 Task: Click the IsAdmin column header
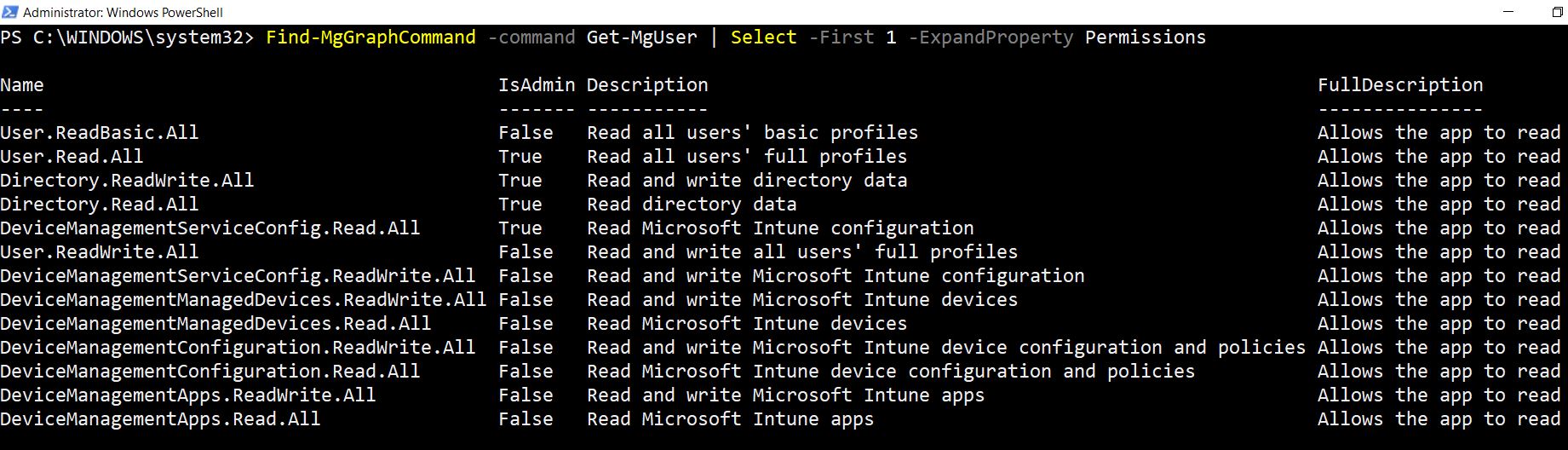tap(537, 85)
